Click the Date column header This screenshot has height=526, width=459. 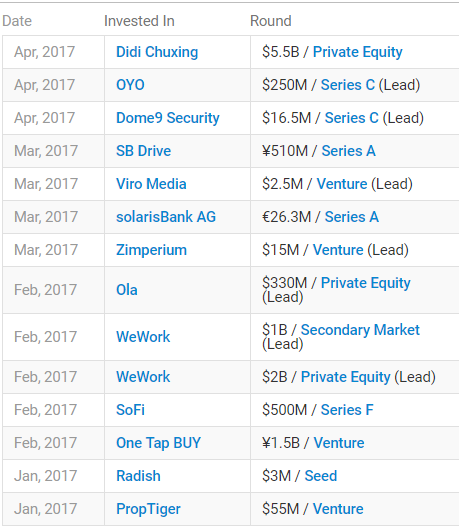(x=17, y=21)
